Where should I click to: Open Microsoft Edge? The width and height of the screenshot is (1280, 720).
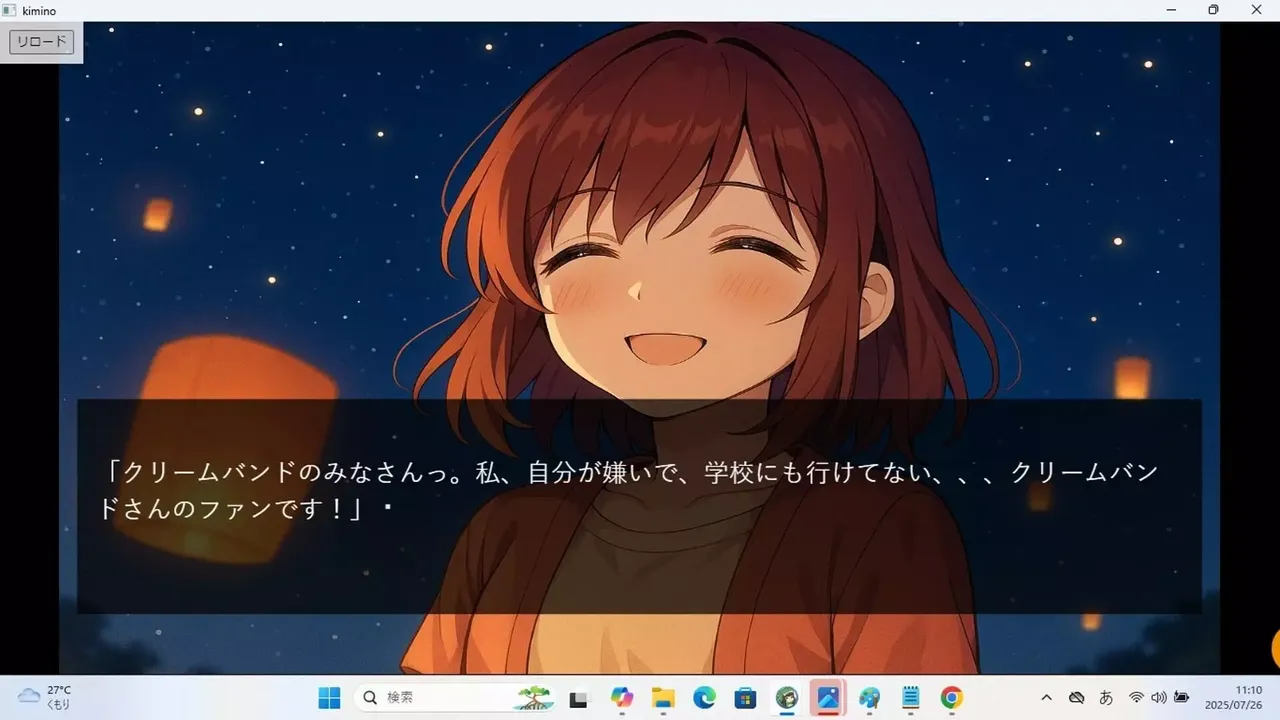point(703,697)
